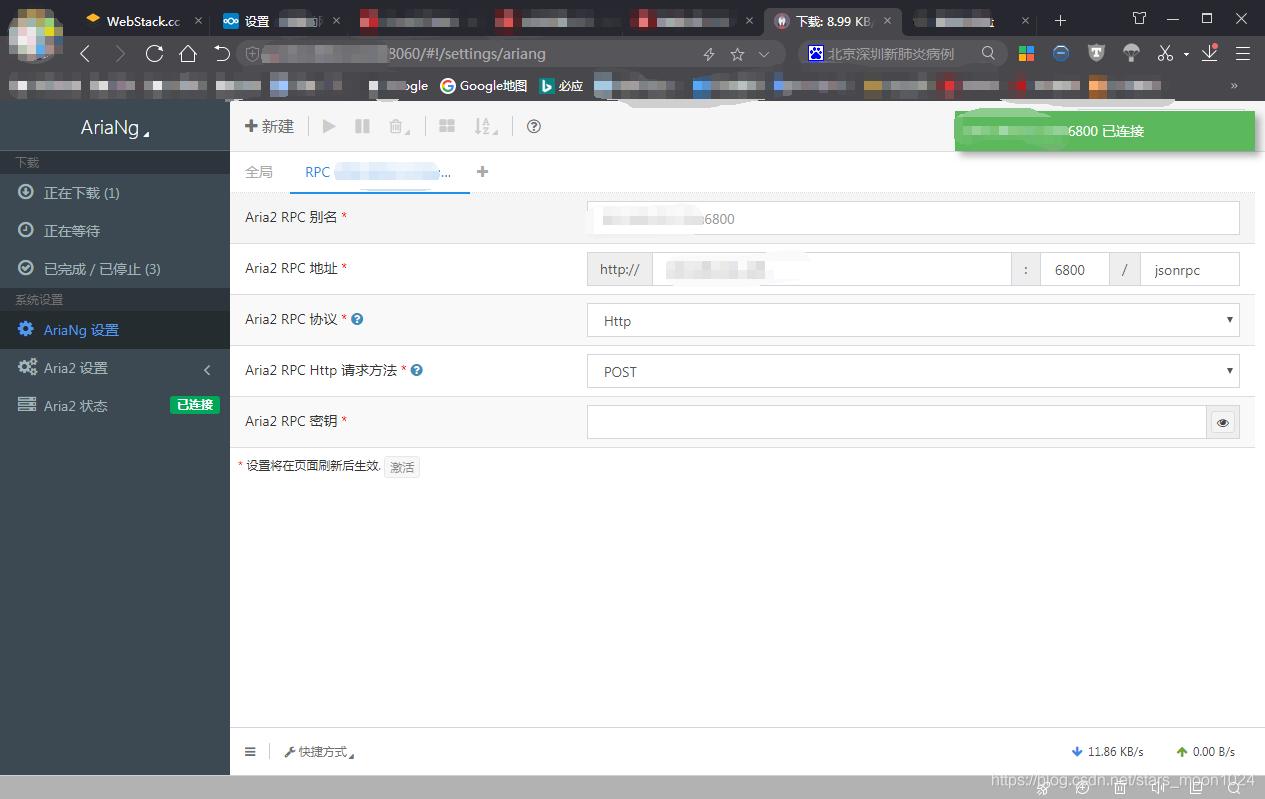Click the delete task trash icon

click(396, 126)
